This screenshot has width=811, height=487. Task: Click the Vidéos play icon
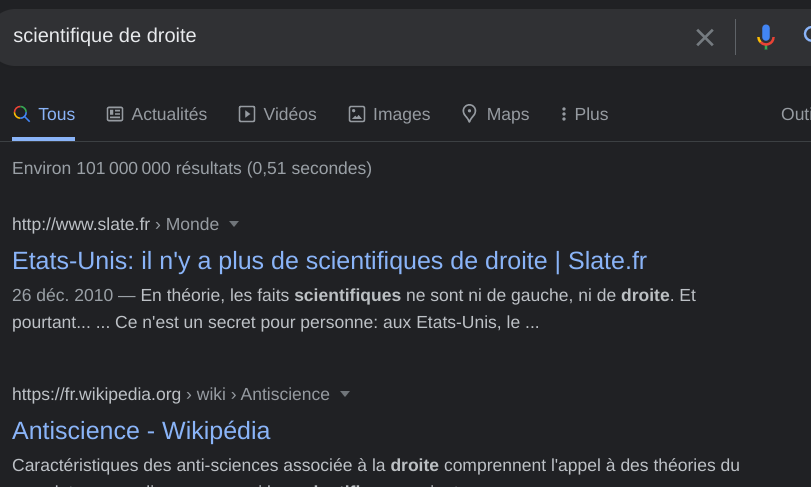[247, 114]
